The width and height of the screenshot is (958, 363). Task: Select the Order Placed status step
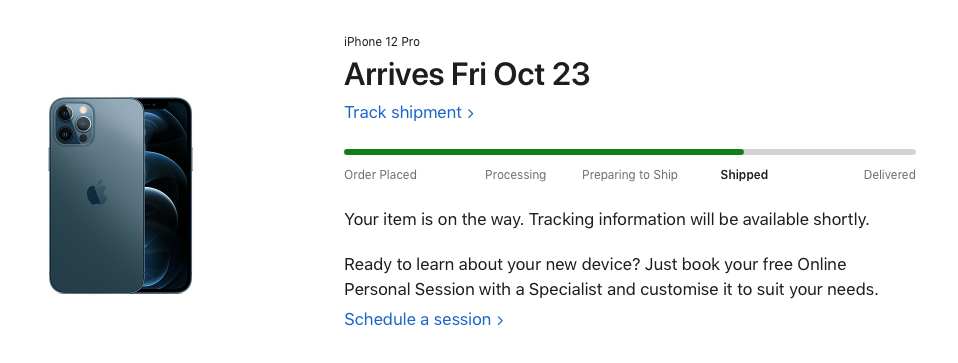[x=380, y=175]
